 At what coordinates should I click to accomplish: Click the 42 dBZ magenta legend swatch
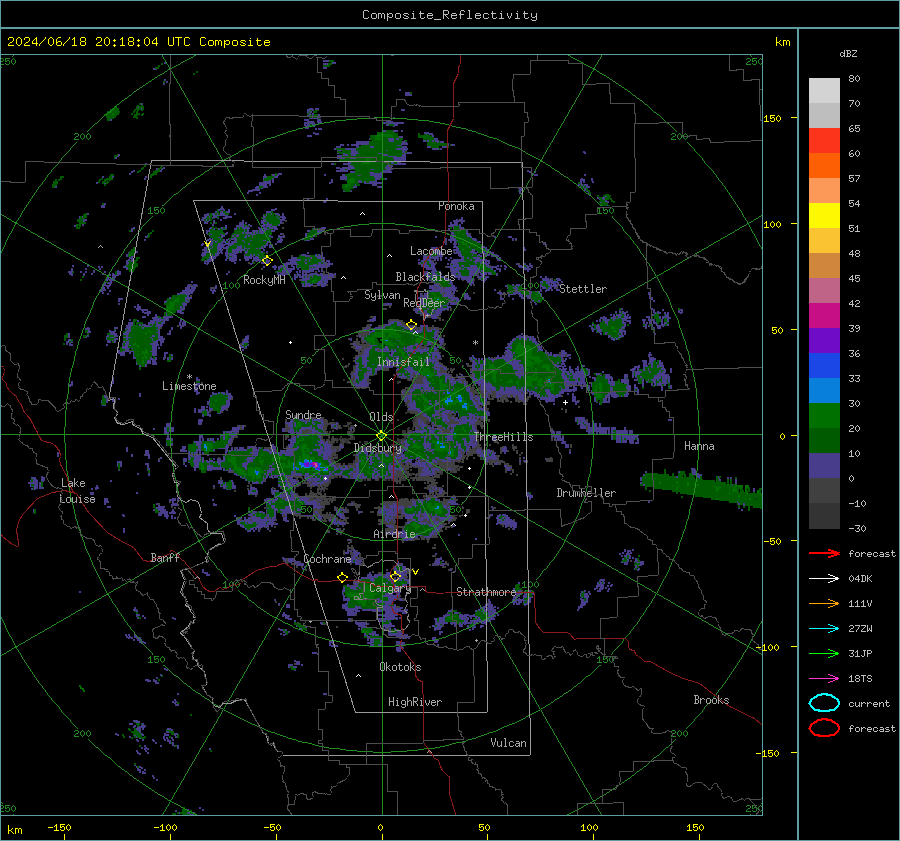(x=824, y=315)
